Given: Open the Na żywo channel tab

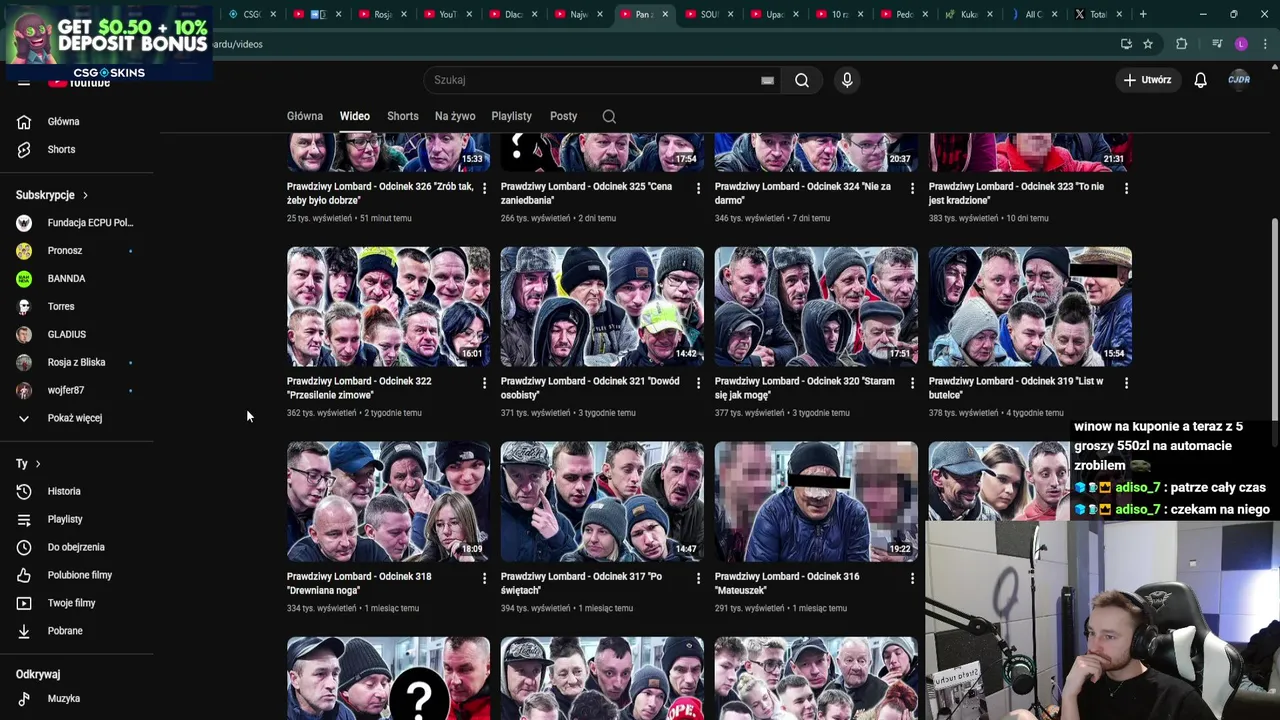Looking at the screenshot, I should pos(455,116).
